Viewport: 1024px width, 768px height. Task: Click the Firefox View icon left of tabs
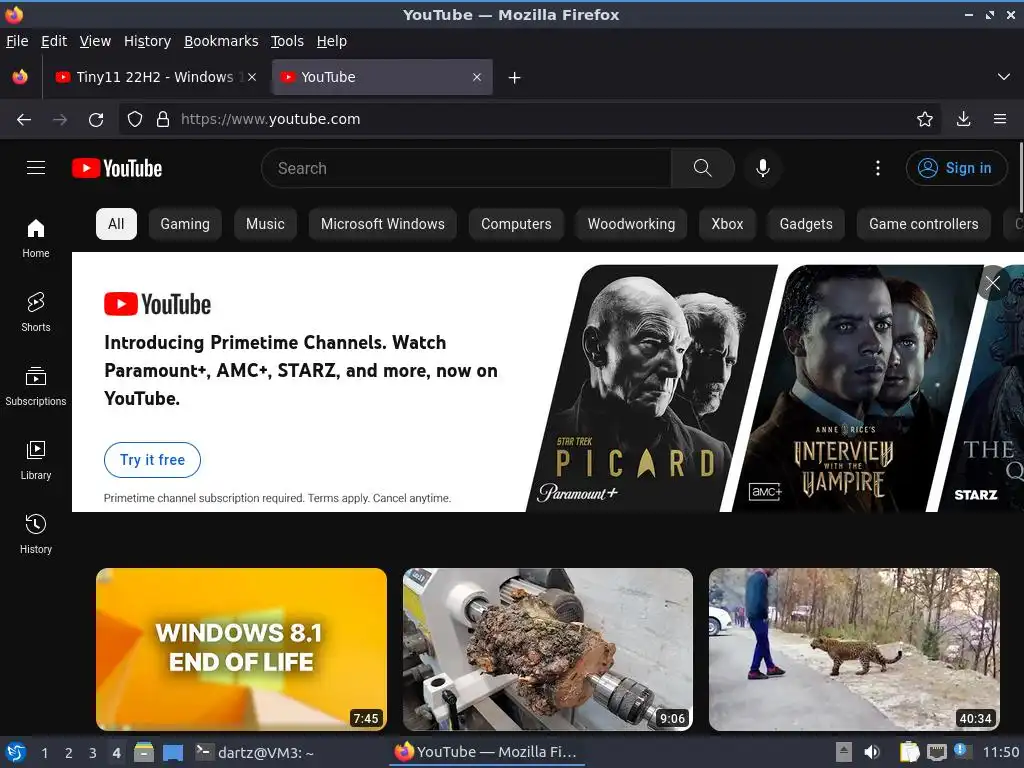[x=20, y=77]
